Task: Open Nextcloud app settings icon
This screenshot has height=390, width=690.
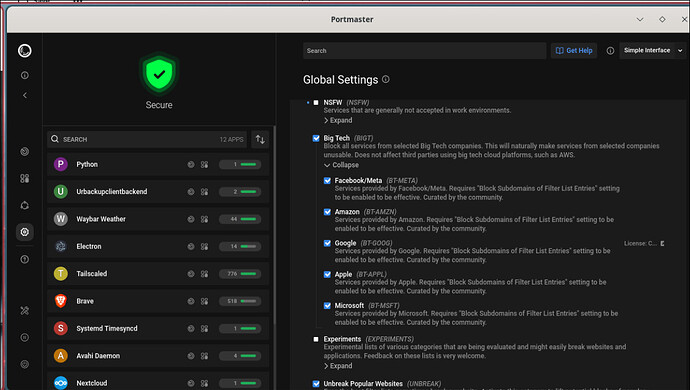Action: point(205,383)
